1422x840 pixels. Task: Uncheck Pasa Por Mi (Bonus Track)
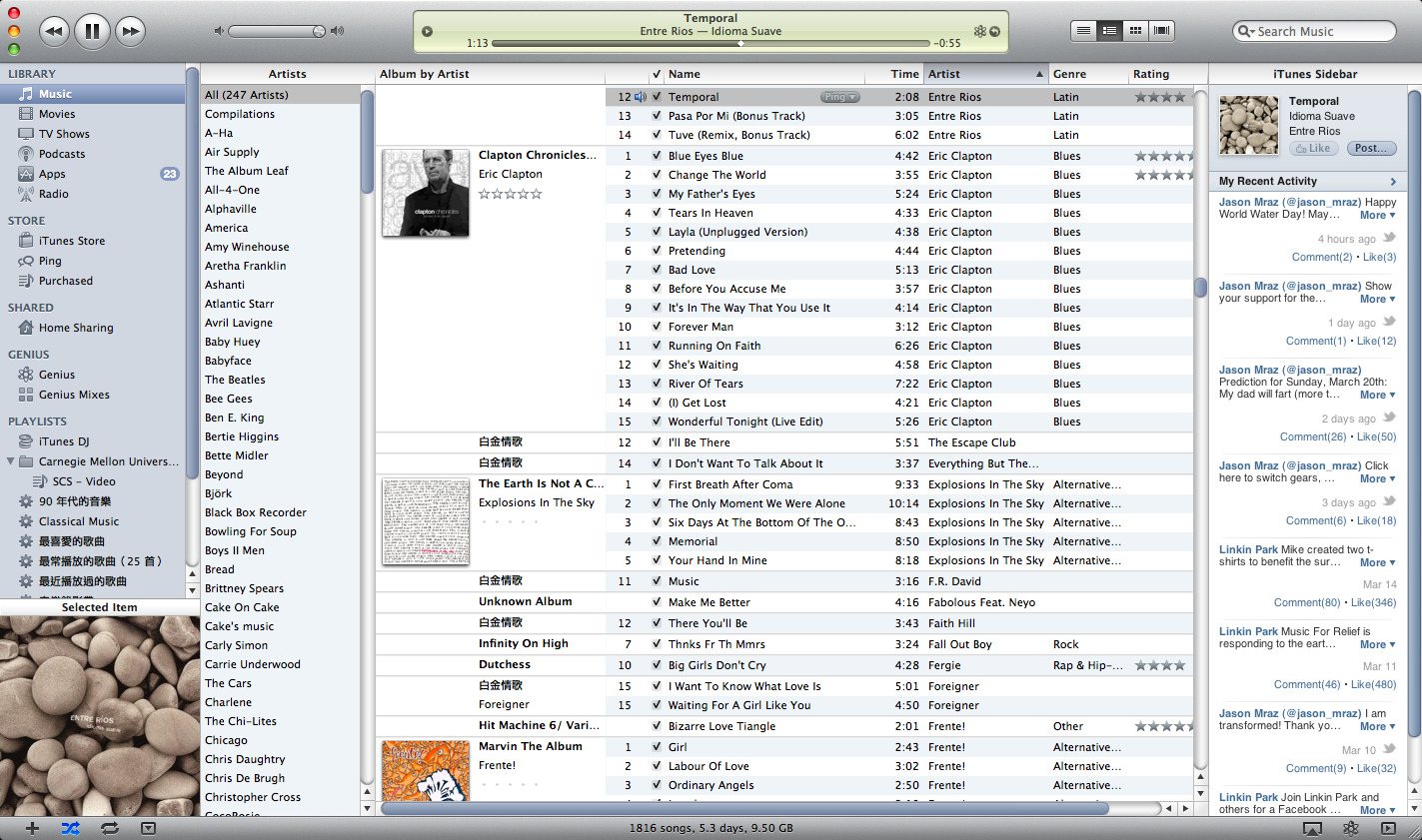(657, 116)
